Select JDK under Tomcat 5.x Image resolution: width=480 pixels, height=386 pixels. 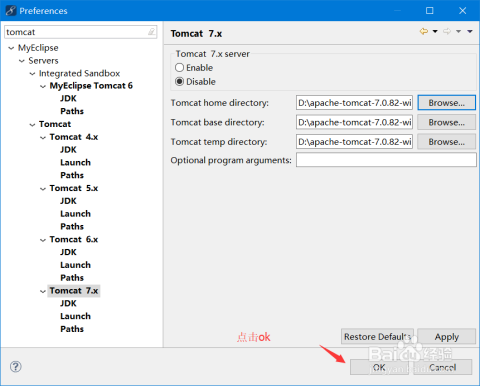click(x=68, y=201)
